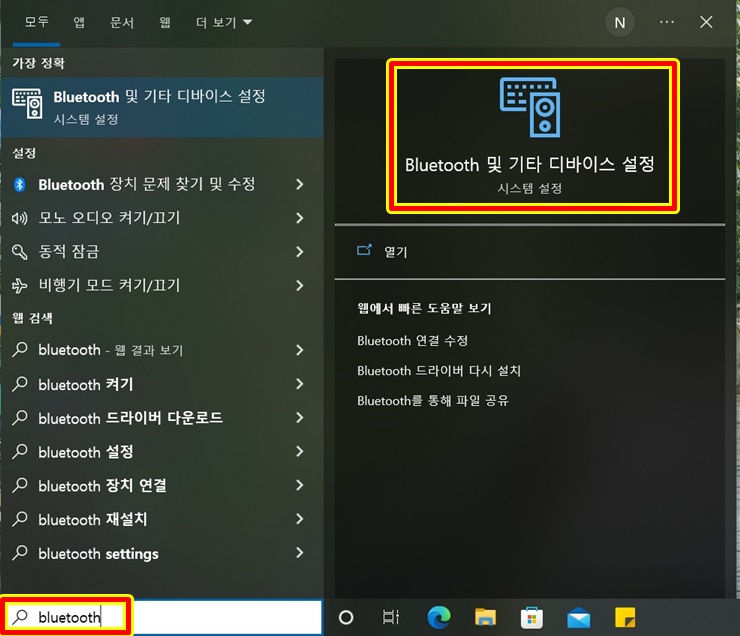740x636 pixels.
Task: Open Microsoft Store from taskbar
Action: [x=532, y=617]
